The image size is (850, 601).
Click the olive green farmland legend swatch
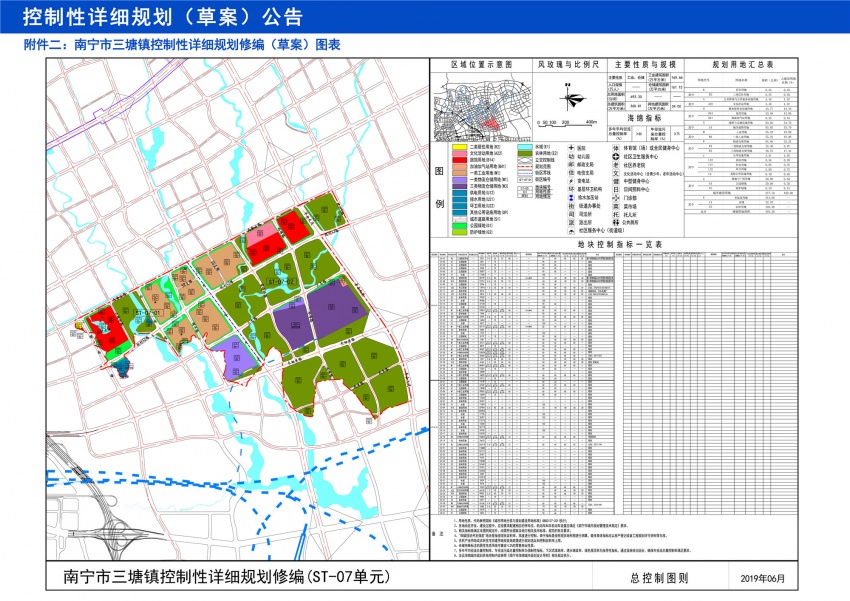[x=525, y=153]
